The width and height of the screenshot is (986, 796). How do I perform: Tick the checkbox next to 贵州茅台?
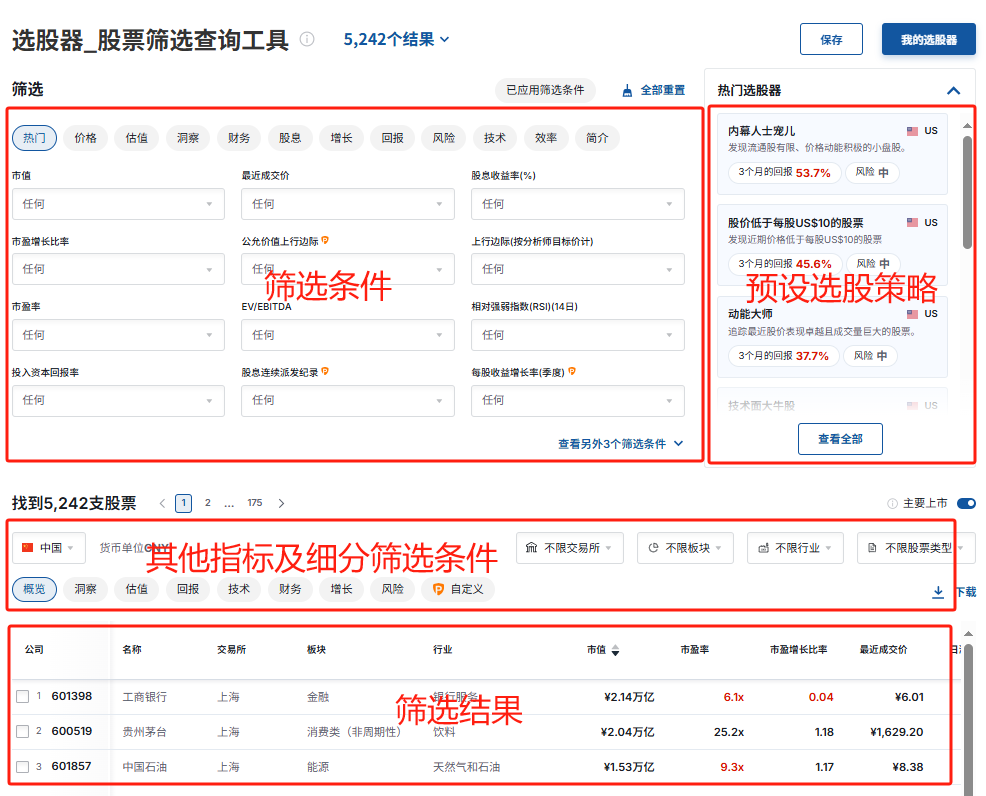pos(23,732)
